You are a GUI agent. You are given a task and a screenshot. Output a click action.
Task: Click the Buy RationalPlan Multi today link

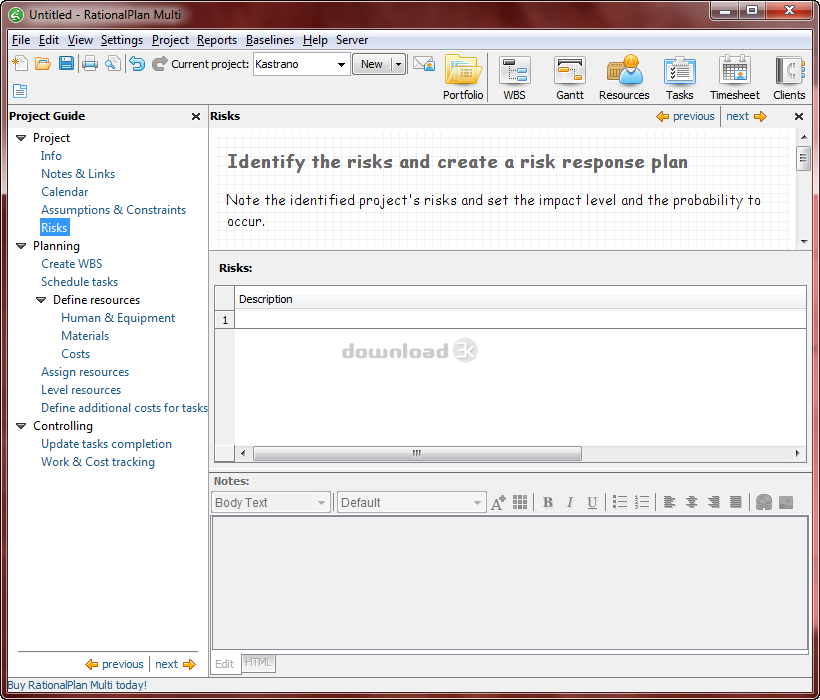(77, 685)
